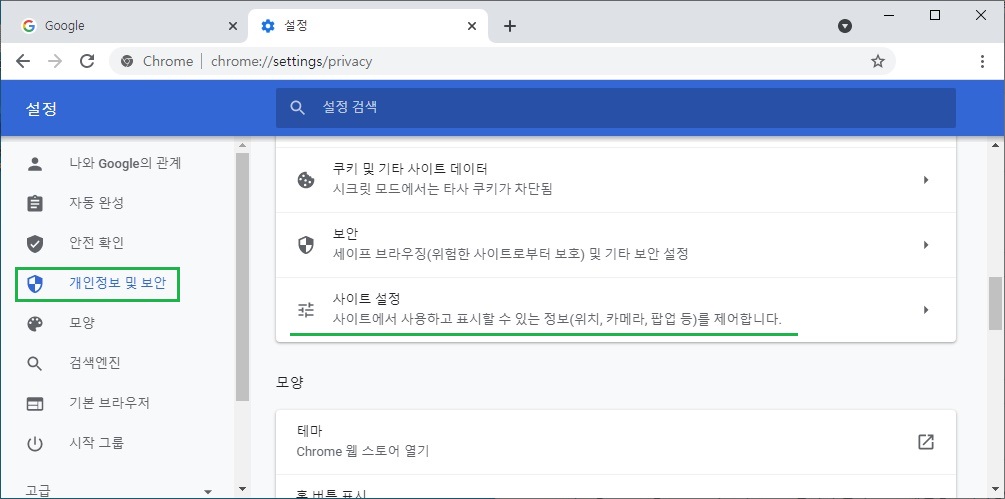This screenshot has width=1005, height=499.
Task: Click the sidebar scrollbar thumb
Action: [242, 277]
